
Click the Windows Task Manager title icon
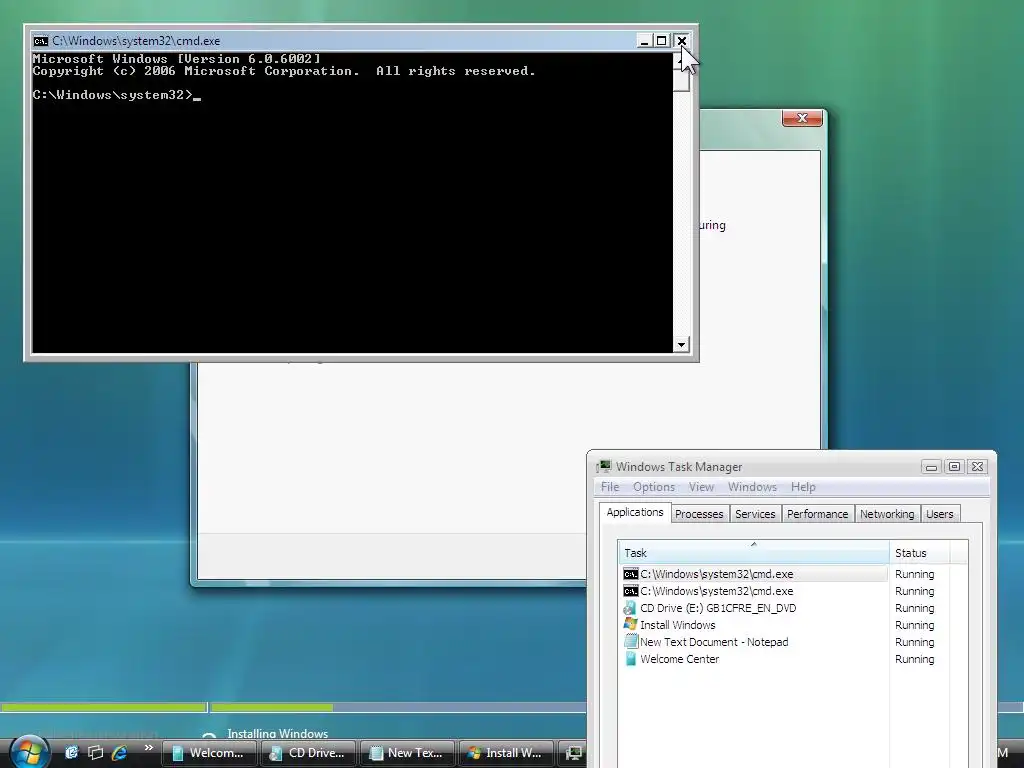point(605,466)
